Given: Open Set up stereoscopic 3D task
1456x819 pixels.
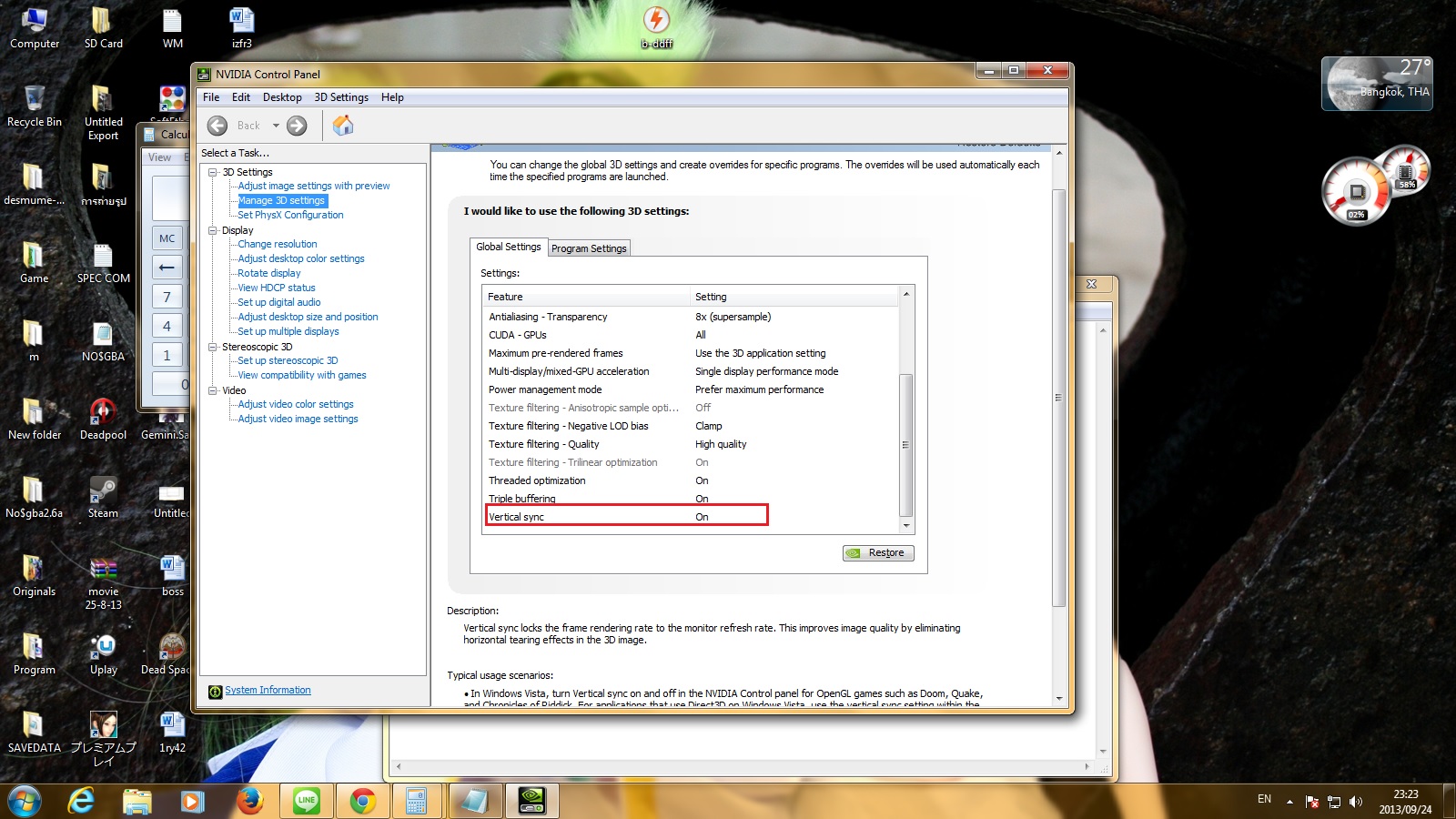Looking at the screenshot, I should click(288, 360).
